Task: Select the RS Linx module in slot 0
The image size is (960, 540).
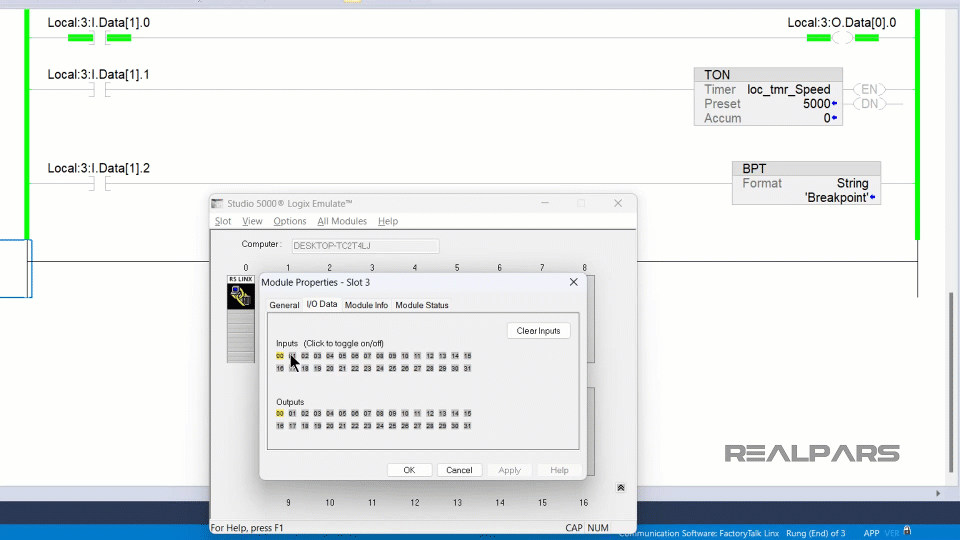Action: coord(241,318)
